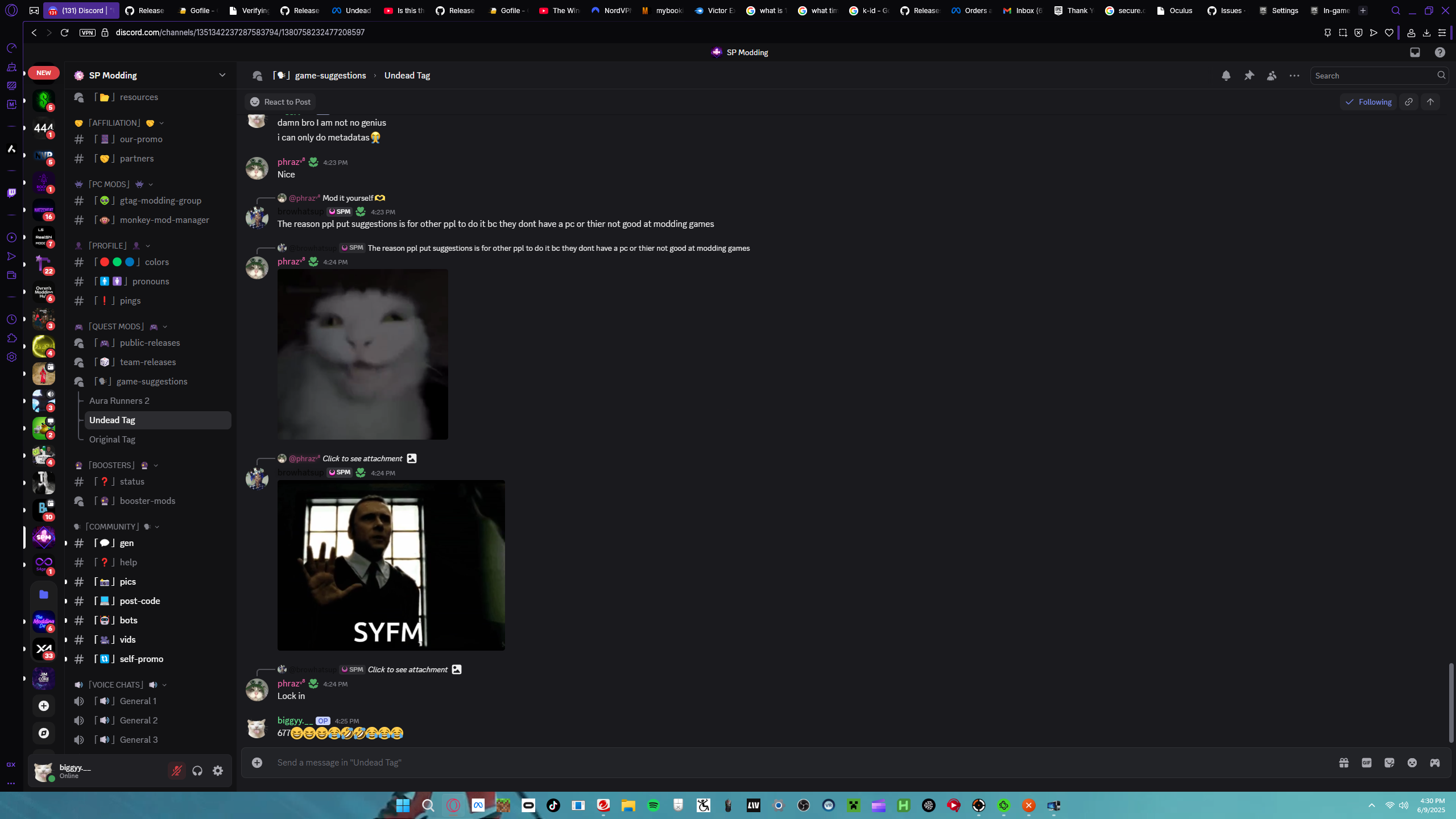The width and height of the screenshot is (1456, 819).
Task: Toggle headphone deafen in user panel
Action: point(197,771)
